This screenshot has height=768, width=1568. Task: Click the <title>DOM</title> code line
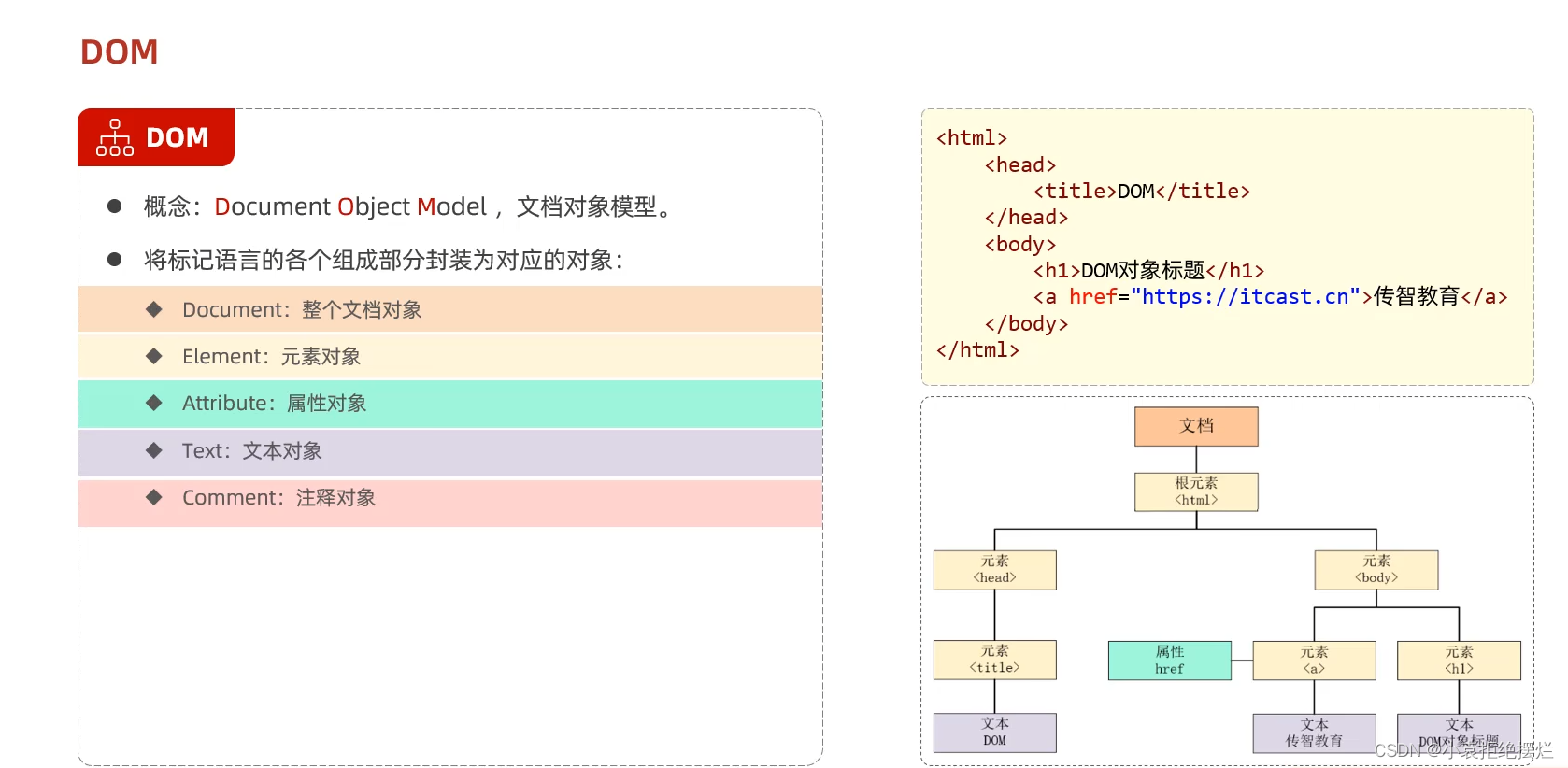(1141, 192)
